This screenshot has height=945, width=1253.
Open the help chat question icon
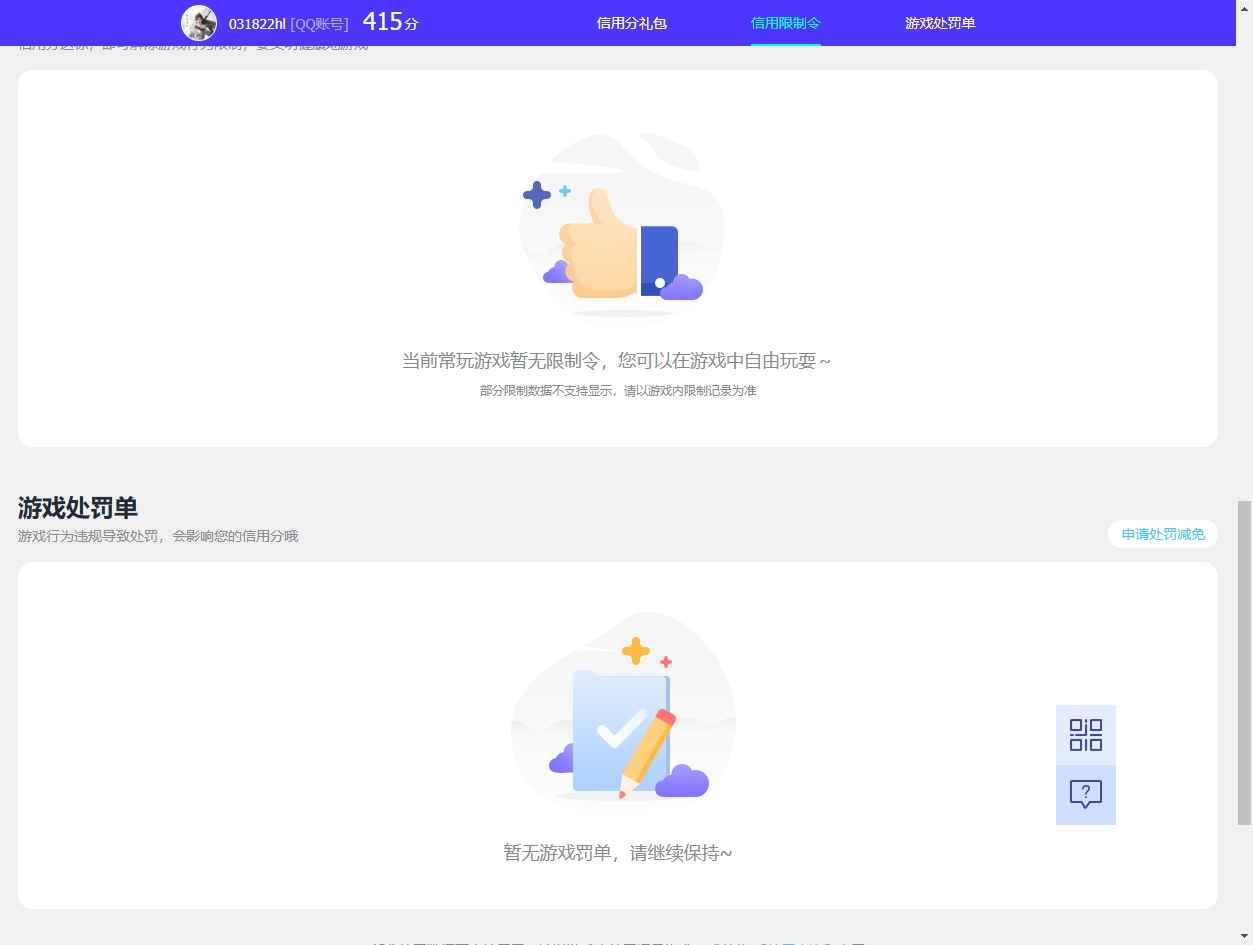coord(1085,795)
